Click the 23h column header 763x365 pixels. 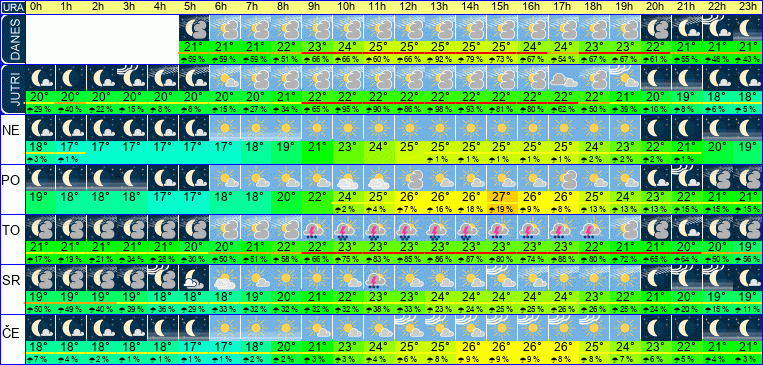coord(748,7)
